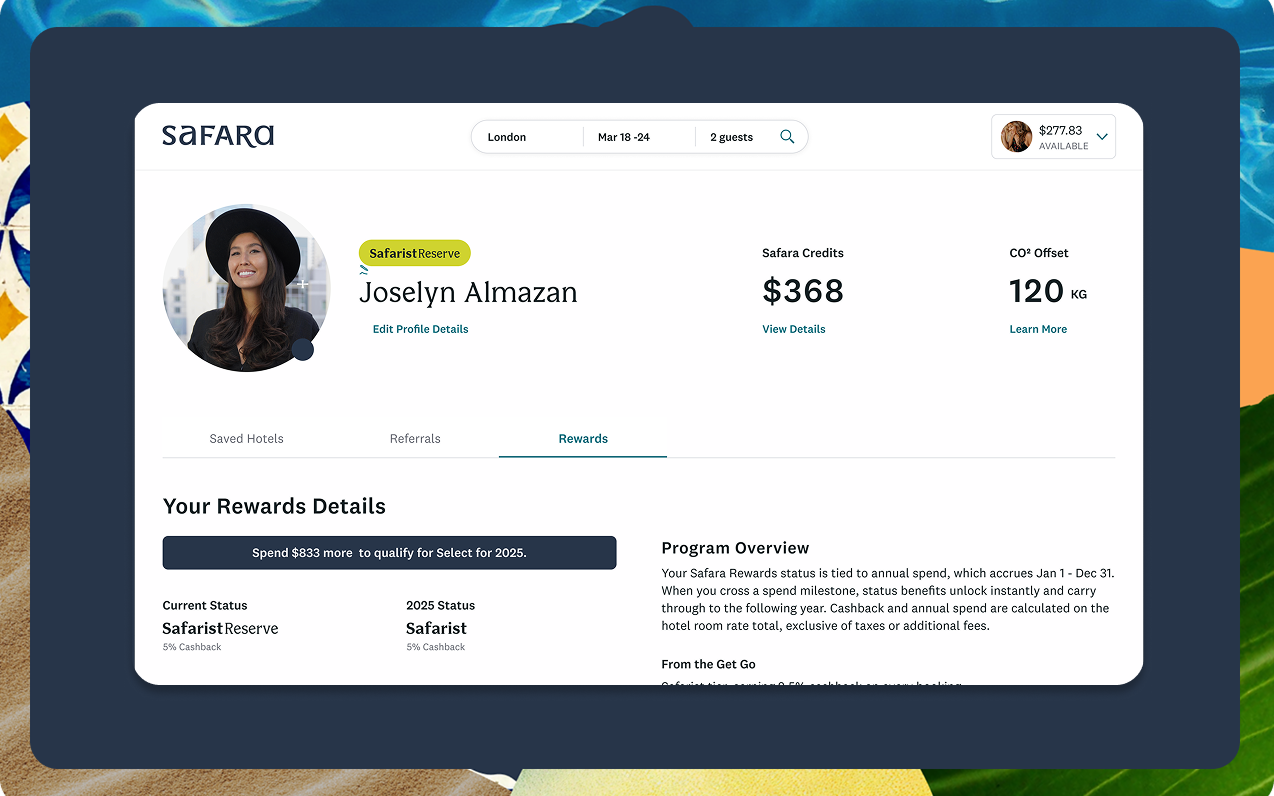Viewport: 1274px width, 796px height.
Task: Click the Safara logo
Action: [218, 136]
